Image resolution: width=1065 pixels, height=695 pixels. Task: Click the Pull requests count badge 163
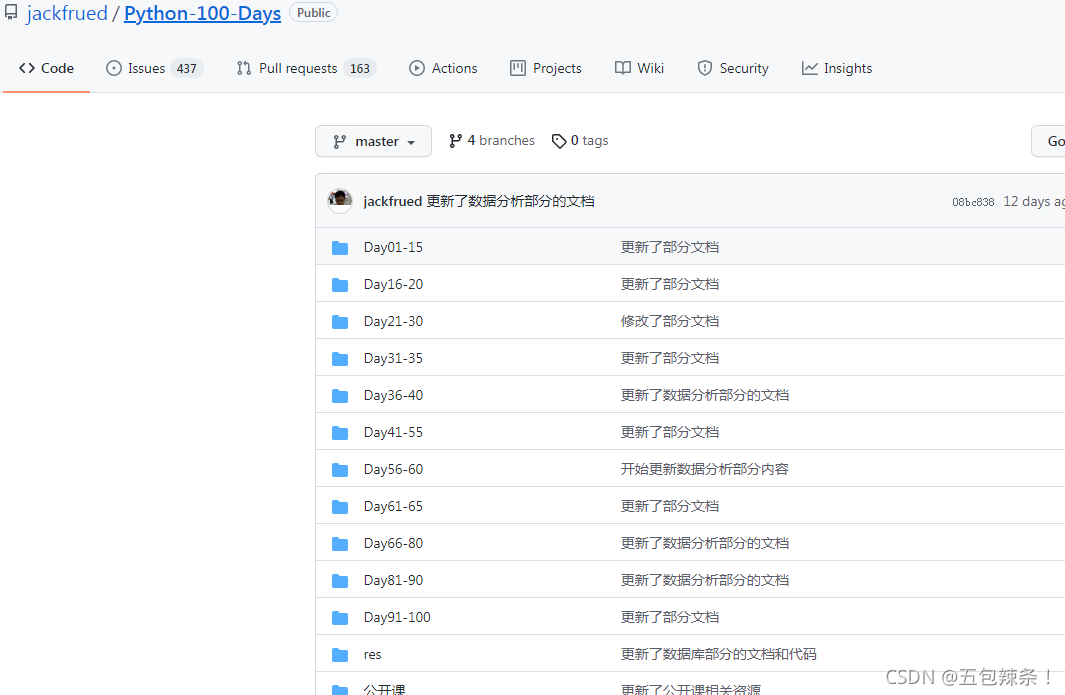pos(360,69)
